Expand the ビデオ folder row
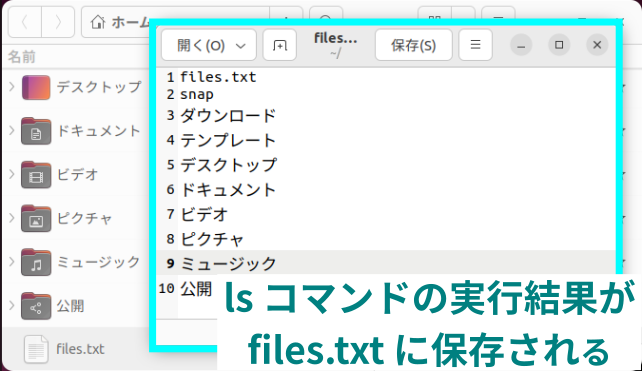The width and height of the screenshot is (642, 371). (x=12, y=174)
